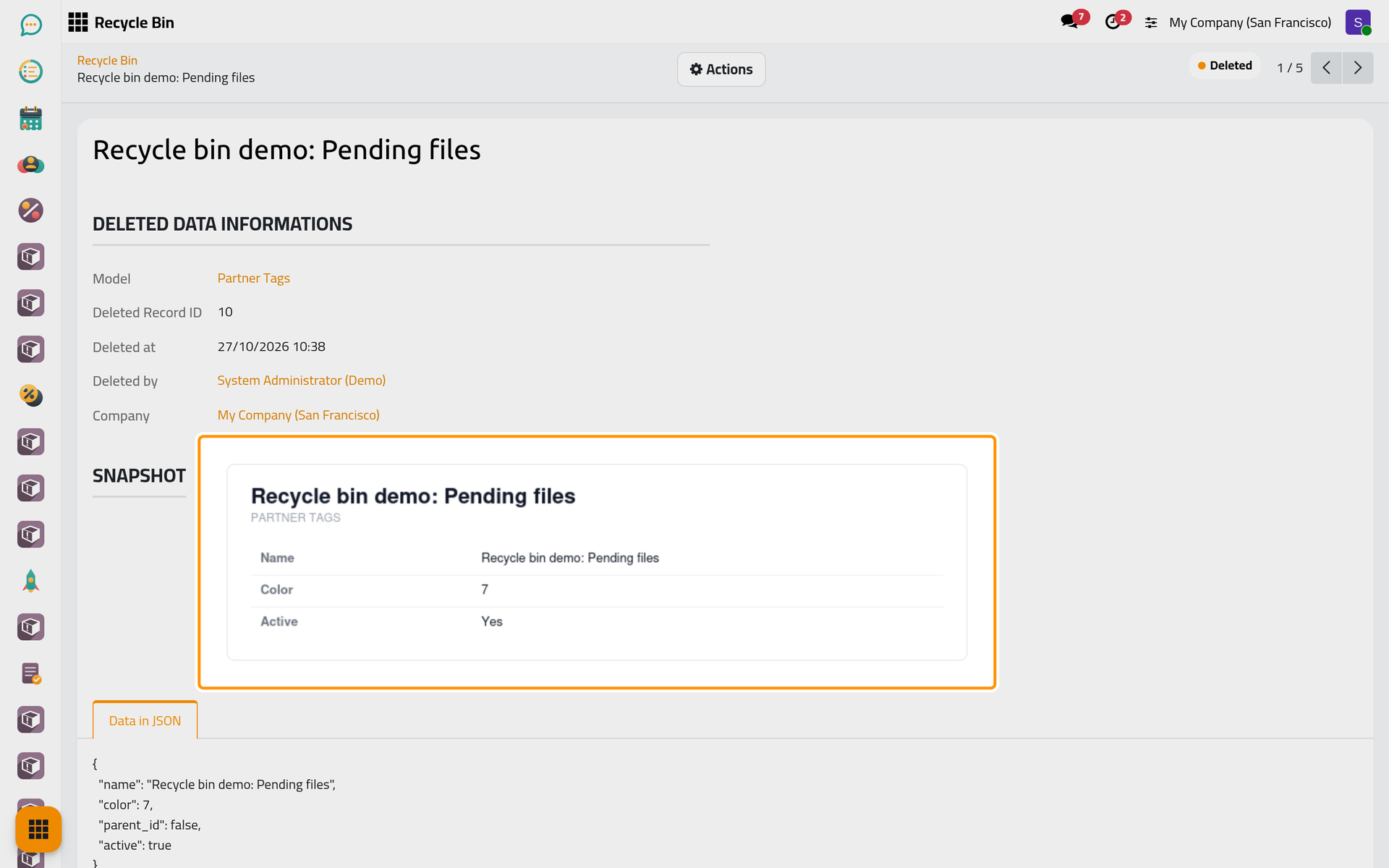This screenshot has width=1389, height=868.
Task: Click the orange apps grid floating button
Action: point(38,829)
